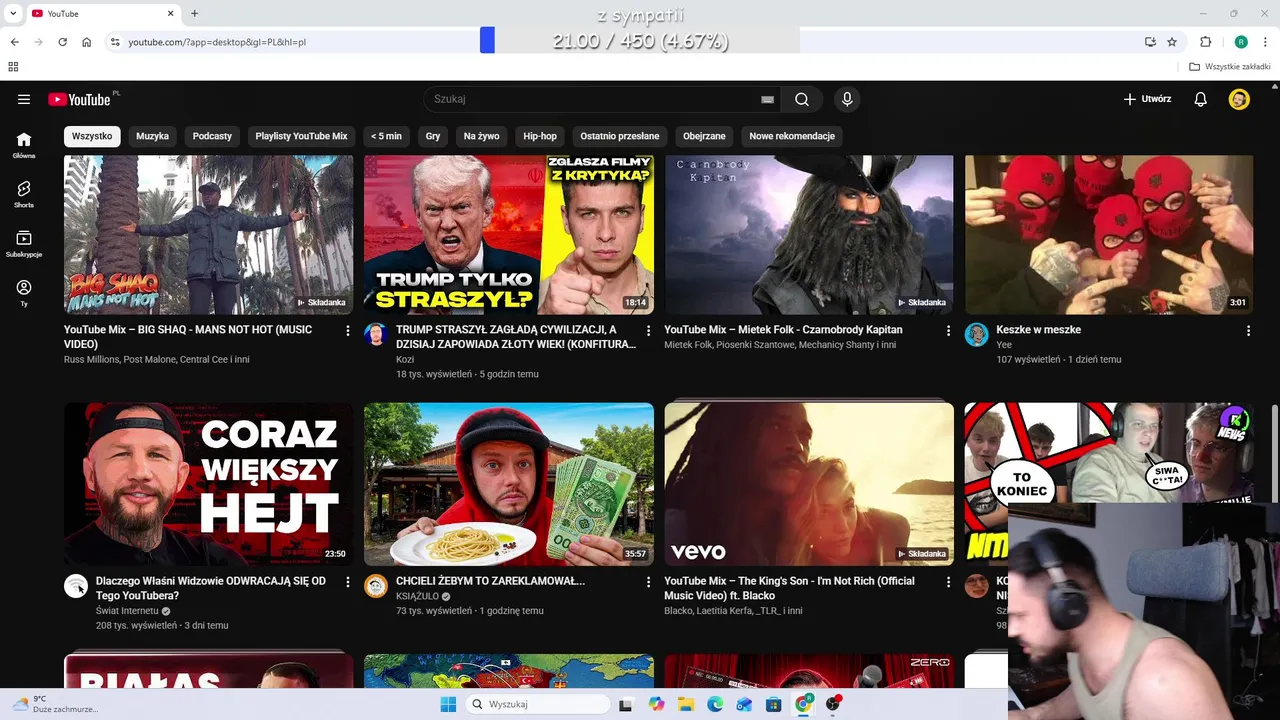
Task: Open Yee channel avatar
Action: [976, 334]
